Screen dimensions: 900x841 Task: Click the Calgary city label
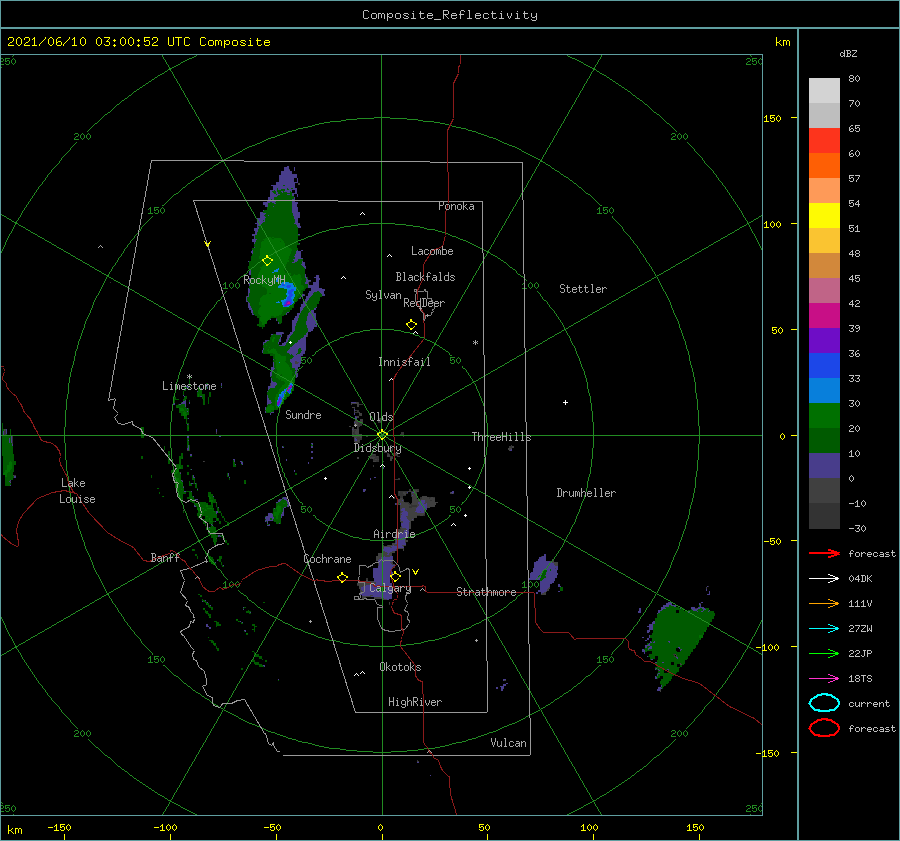pos(390,588)
